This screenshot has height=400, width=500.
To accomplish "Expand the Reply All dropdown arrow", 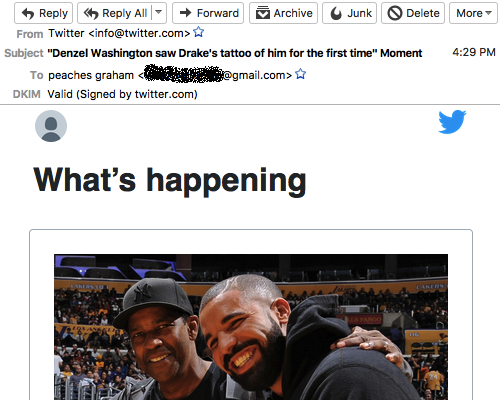I will click(x=159, y=13).
